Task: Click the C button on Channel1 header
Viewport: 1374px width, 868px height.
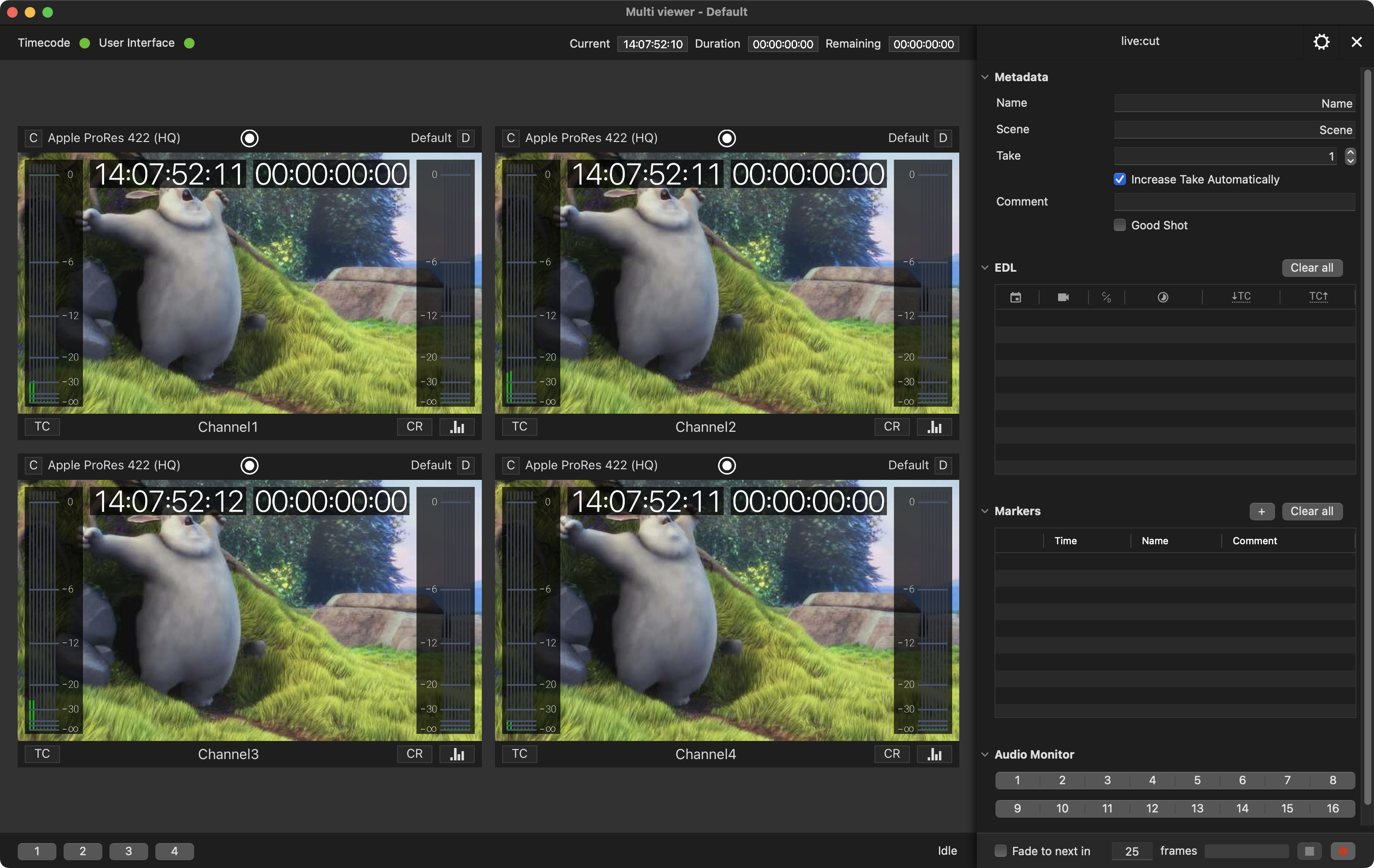Action: tap(33, 138)
